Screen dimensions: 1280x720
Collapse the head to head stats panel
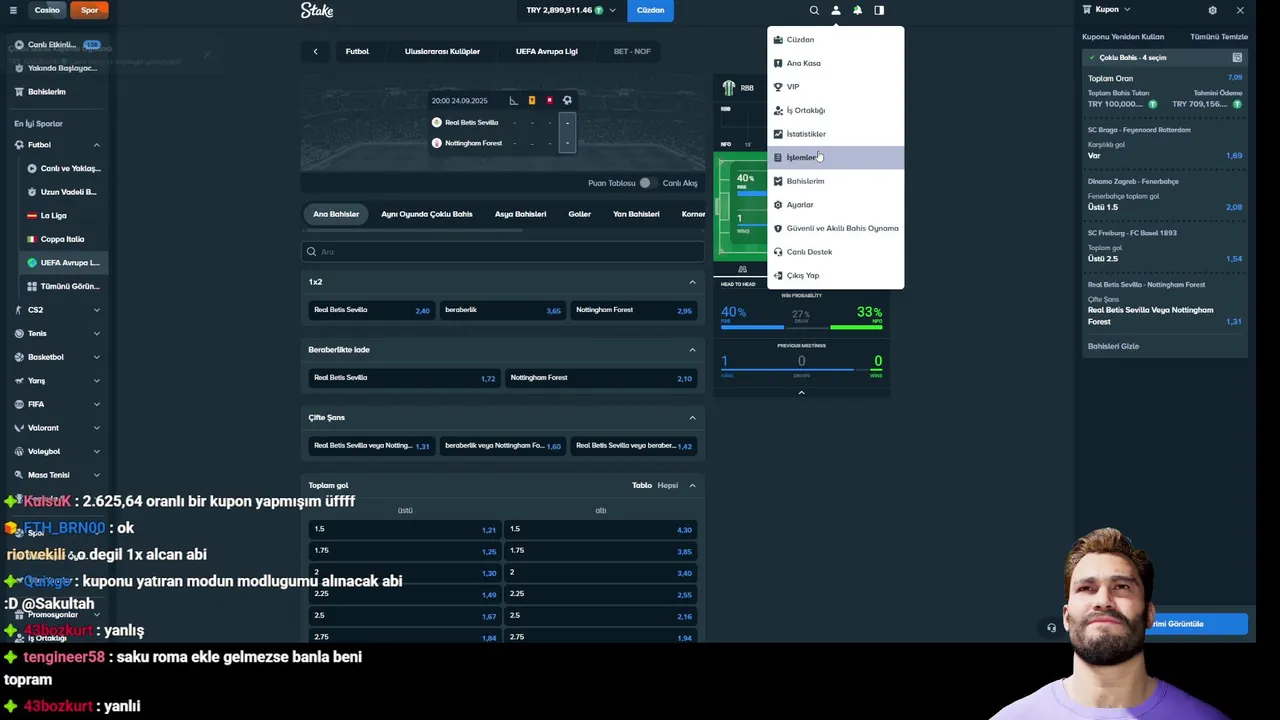(801, 393)
